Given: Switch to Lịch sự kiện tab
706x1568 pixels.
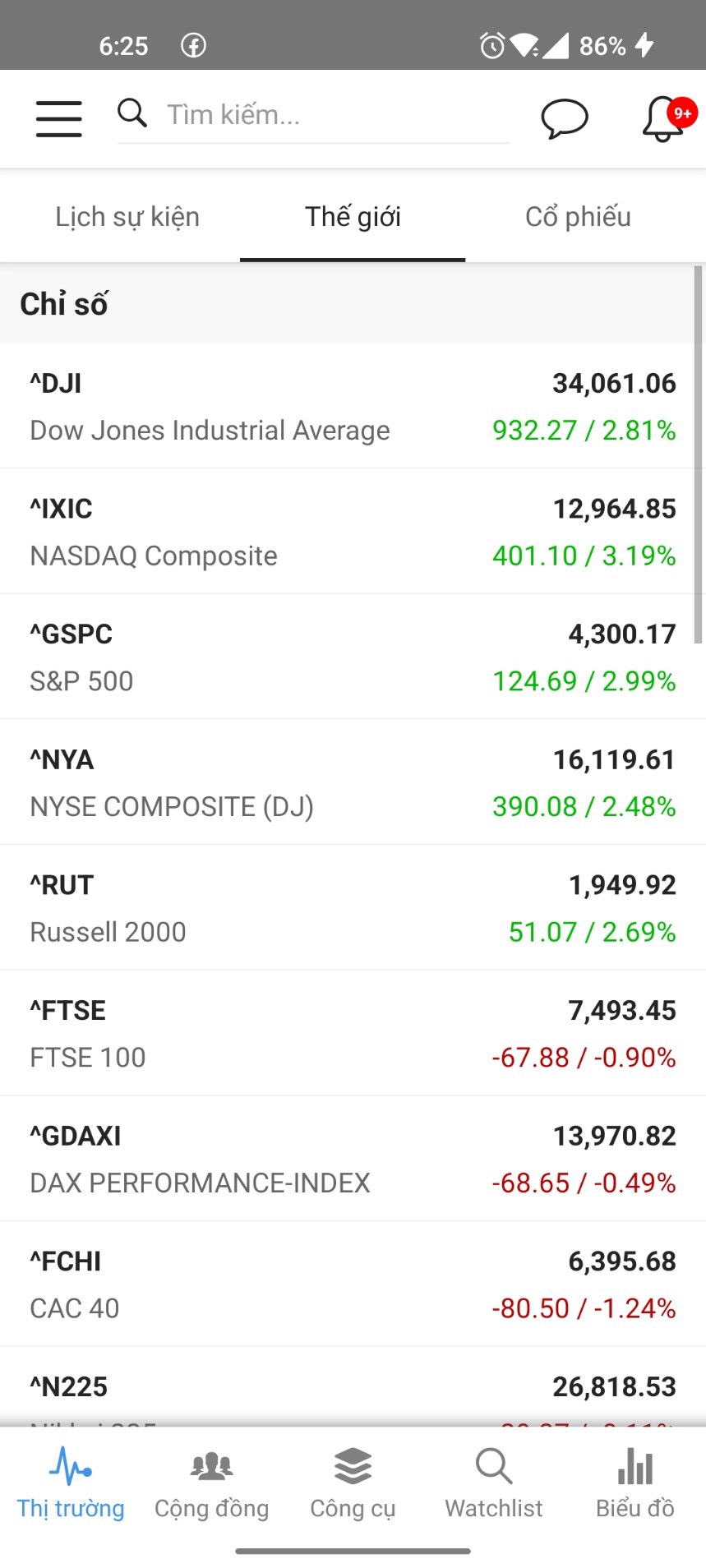Looking at the screenshot, I should [x=127, y=217].
